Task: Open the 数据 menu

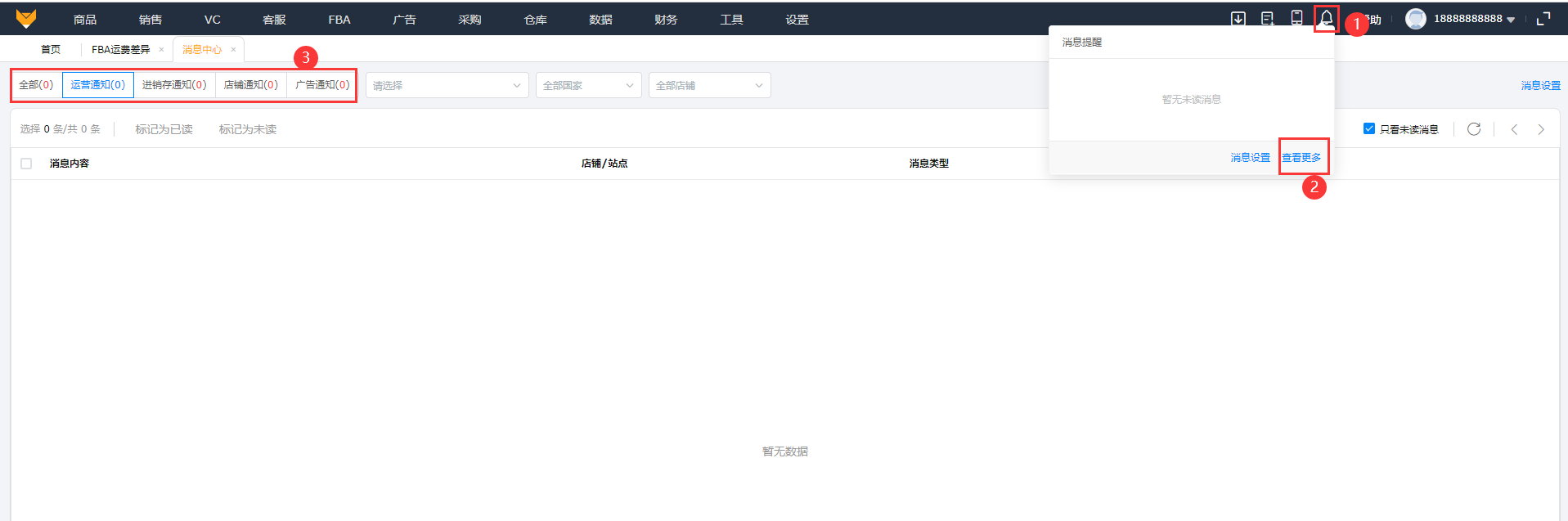Action: coord(600,20)
